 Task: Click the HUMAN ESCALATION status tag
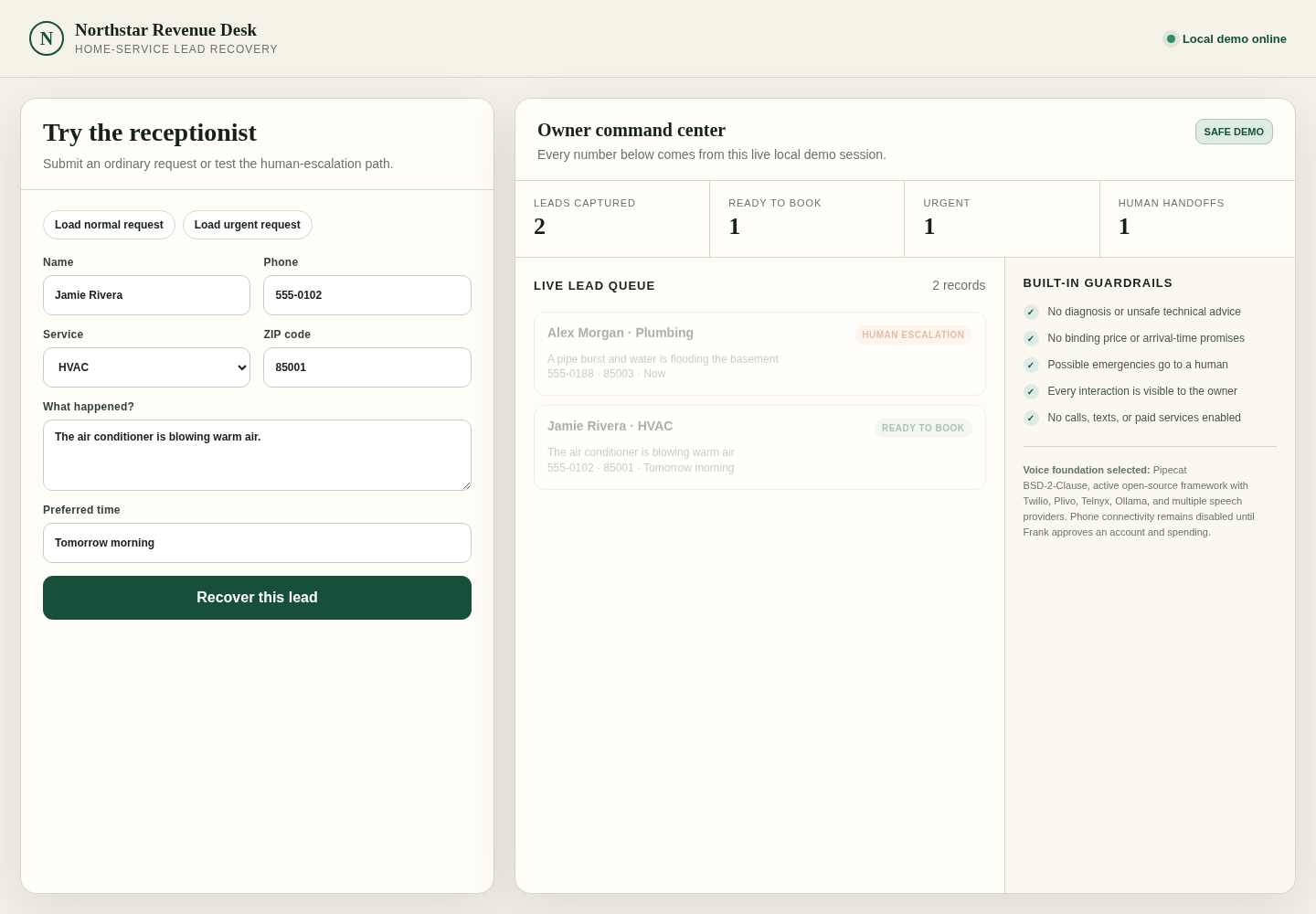click(x=913, y=335)
